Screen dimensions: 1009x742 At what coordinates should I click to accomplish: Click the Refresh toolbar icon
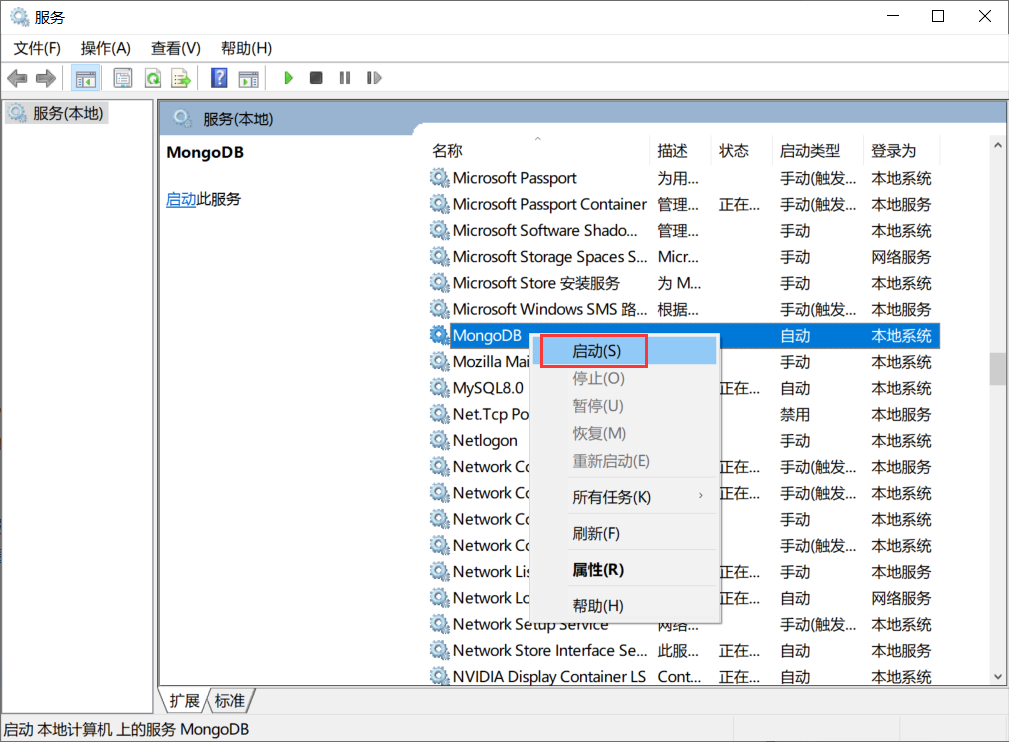click(x=153, y=79)
